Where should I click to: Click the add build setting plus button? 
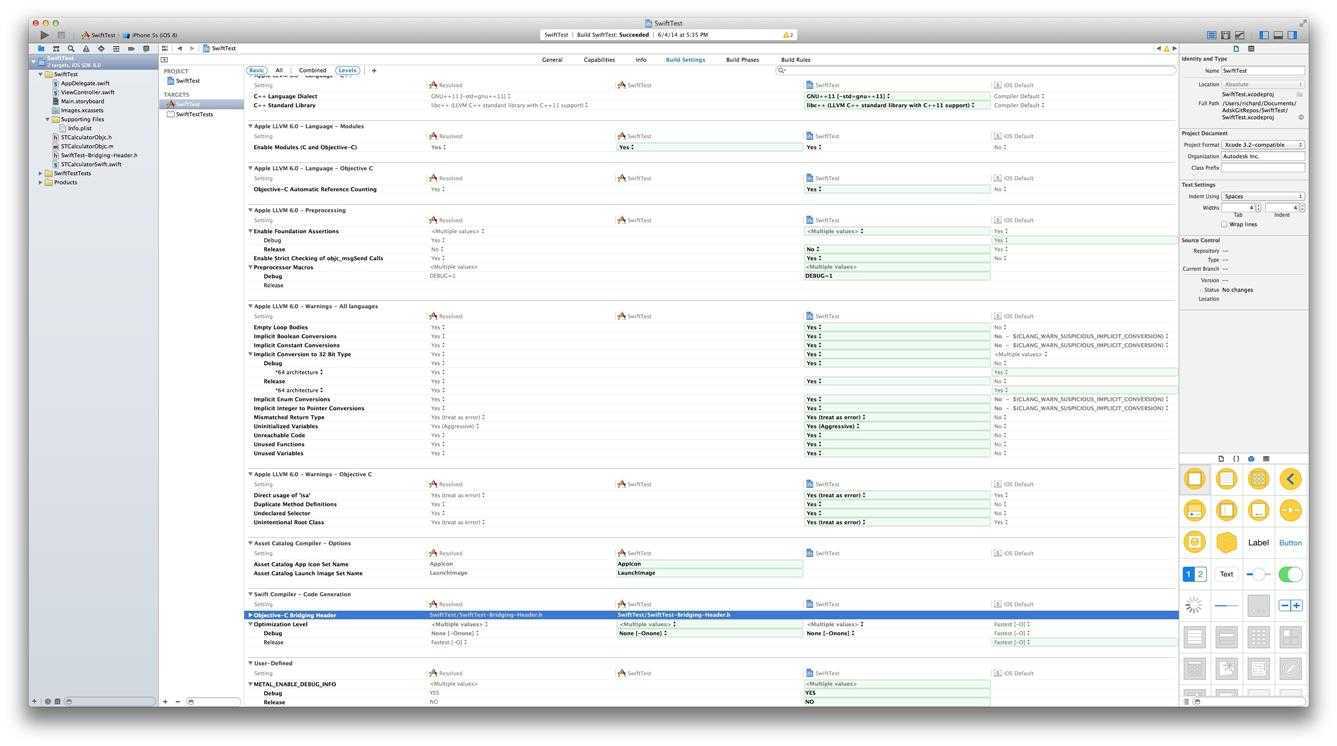pos(374,70)
